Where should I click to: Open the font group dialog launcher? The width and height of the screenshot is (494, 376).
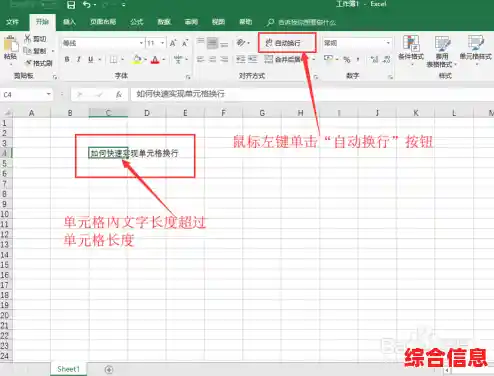tap(188, 77)
